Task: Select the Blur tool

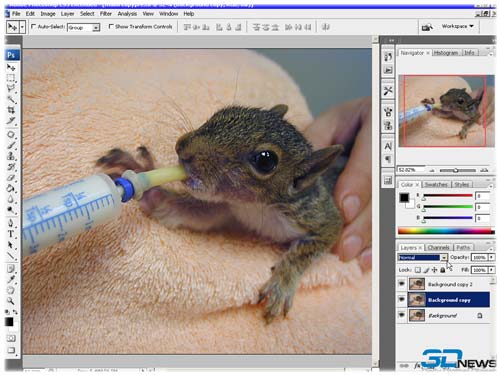Action: [11, 199]
